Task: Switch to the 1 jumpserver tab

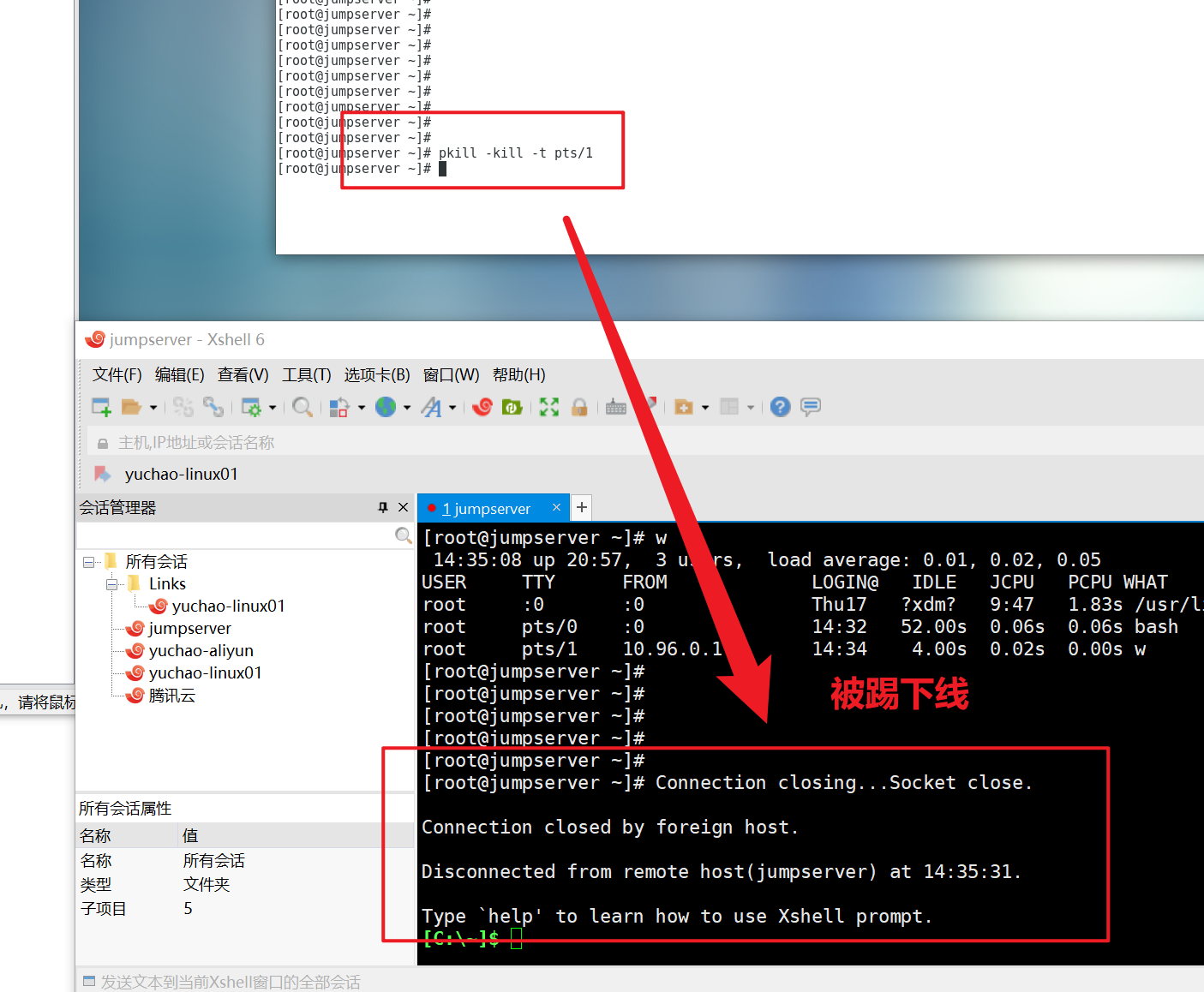Action: point(486,509)
